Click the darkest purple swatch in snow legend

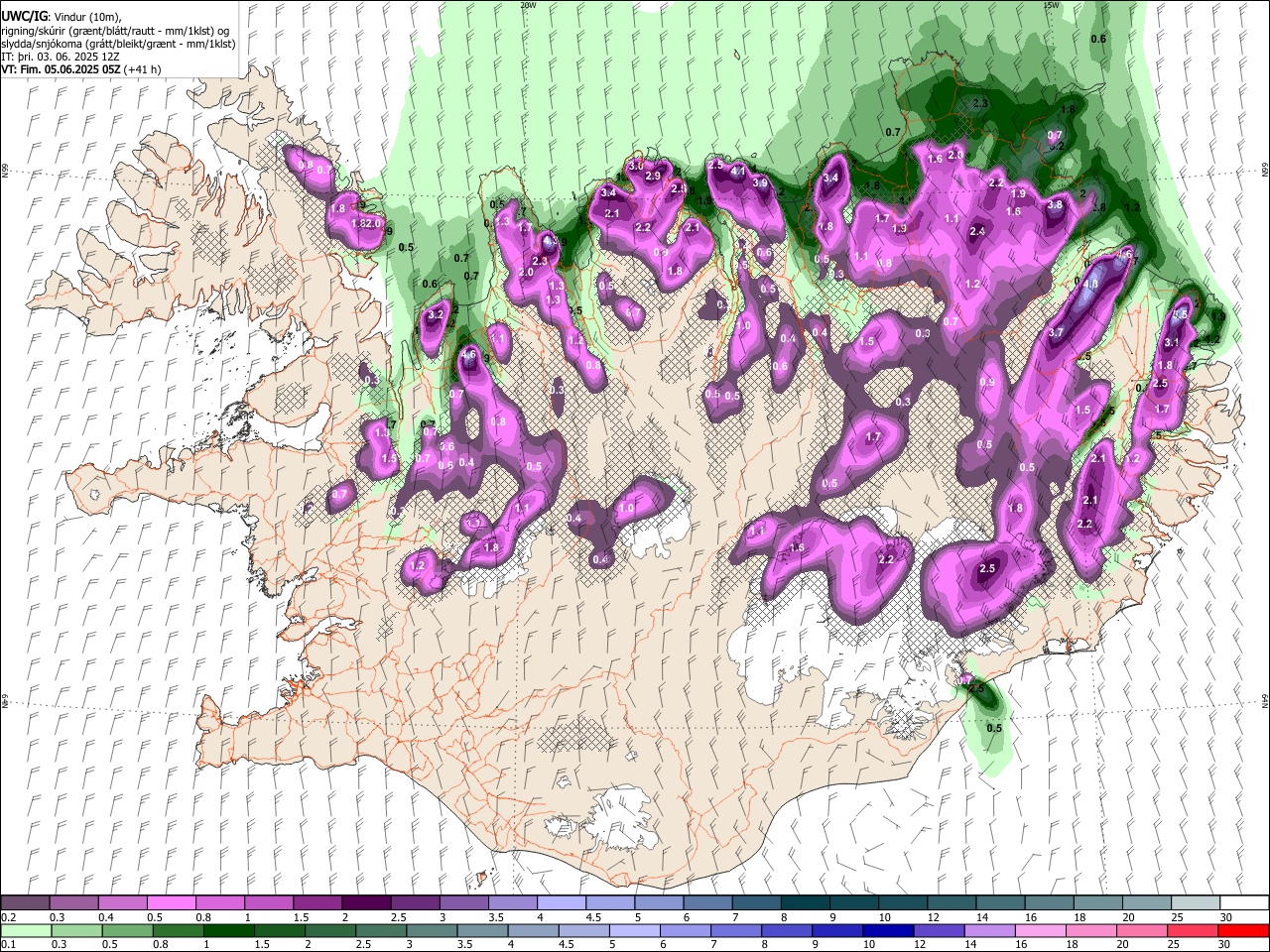tap(365, 902)
